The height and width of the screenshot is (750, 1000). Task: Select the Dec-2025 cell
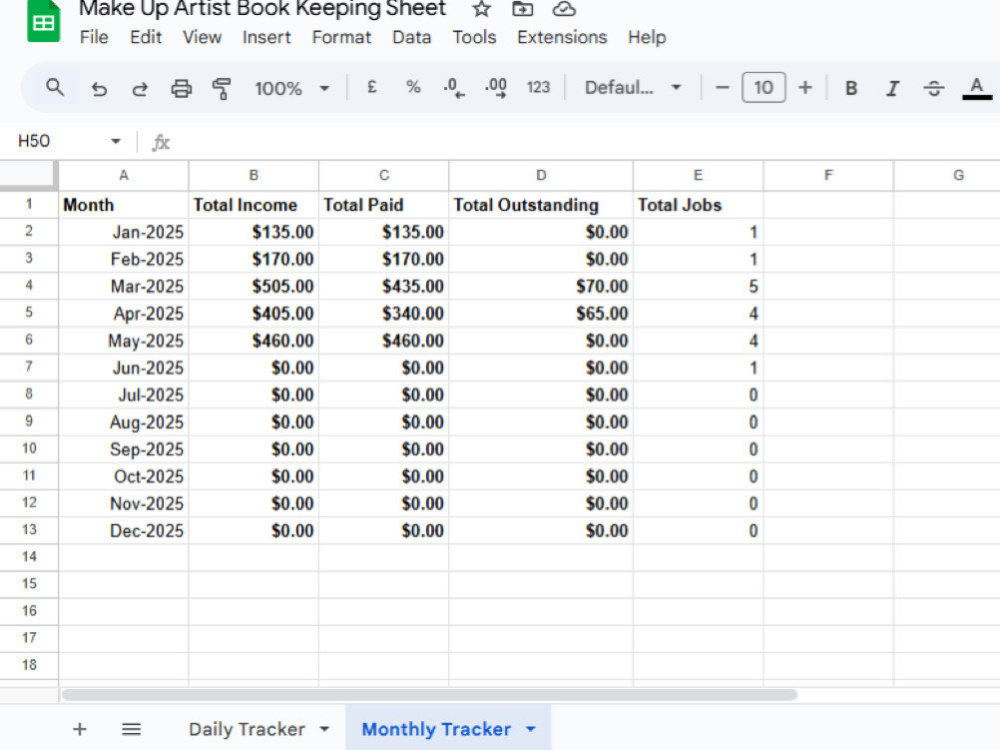click(124, 531)
